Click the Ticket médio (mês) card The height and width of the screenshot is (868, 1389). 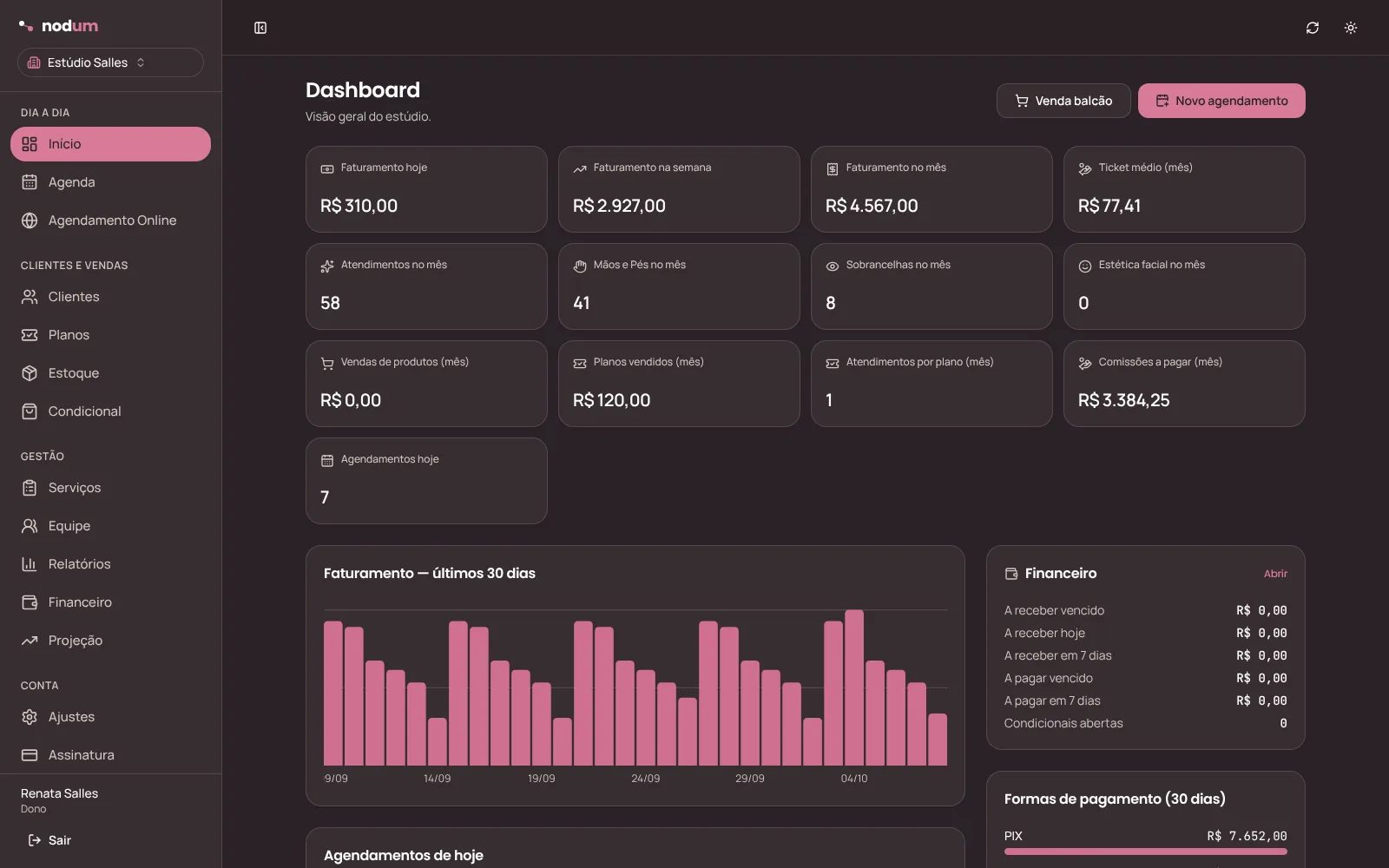1184,189
